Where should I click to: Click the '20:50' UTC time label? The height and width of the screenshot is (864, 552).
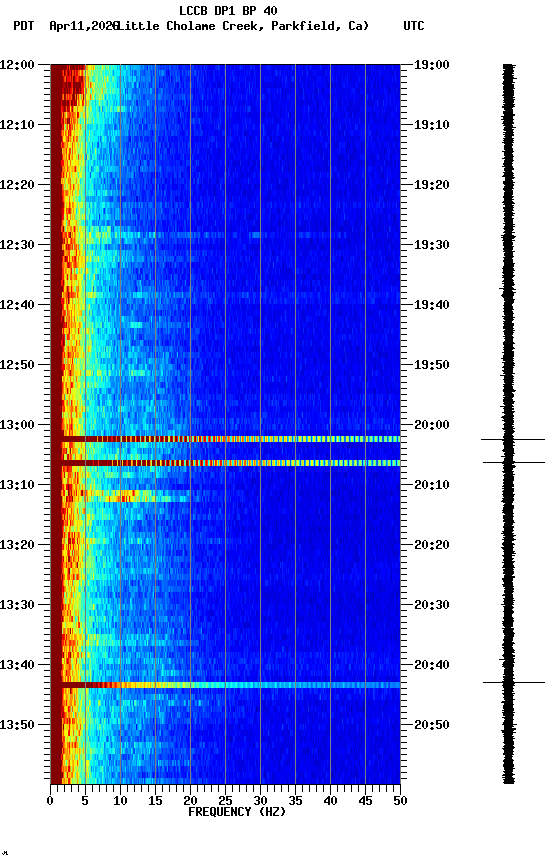pyautogui.click(x=432, y=726)
